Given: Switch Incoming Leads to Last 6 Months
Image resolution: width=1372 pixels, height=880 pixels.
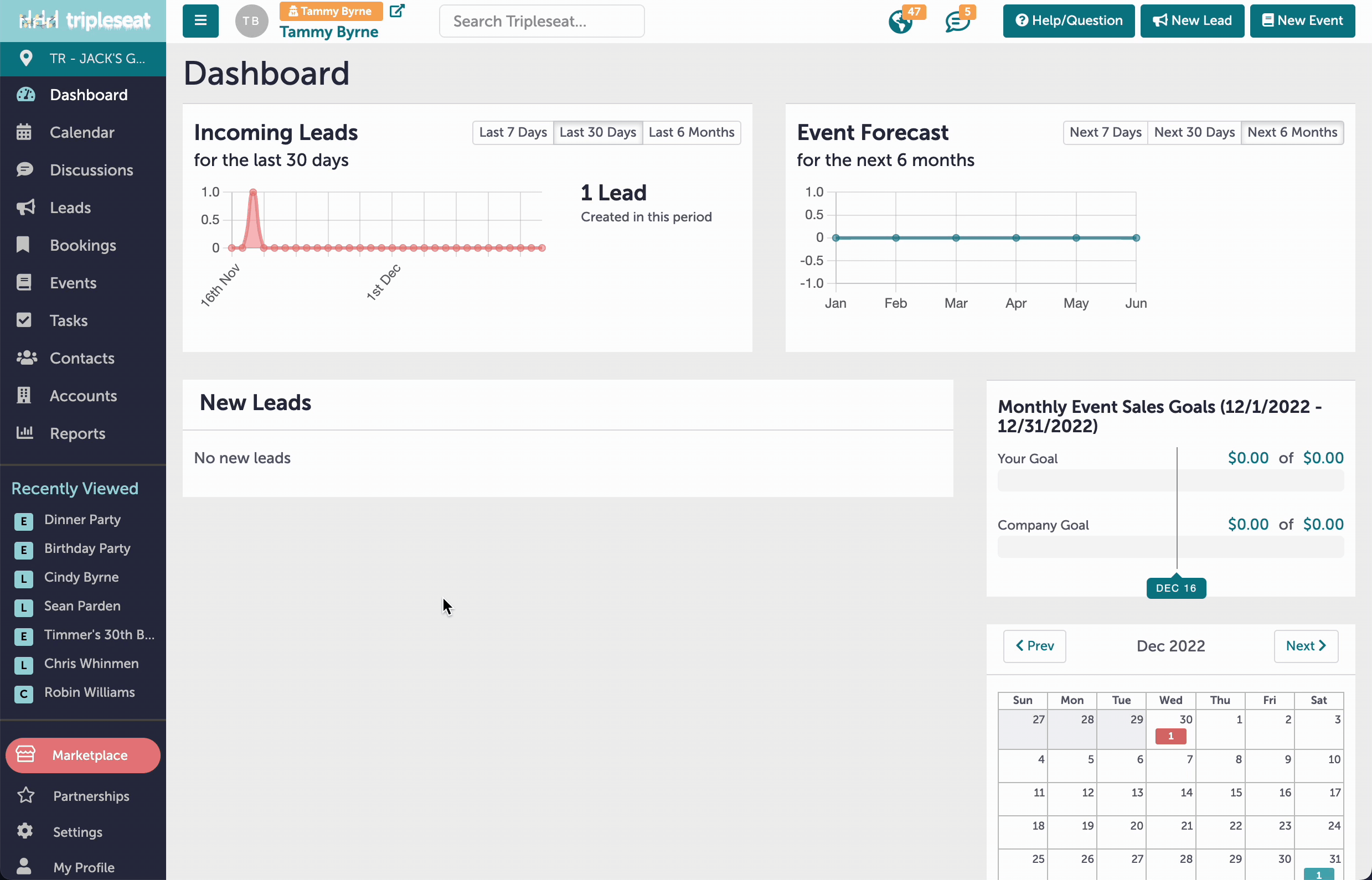Looking at the screenshot, I should pyautogui.click(x=691, y=133).
